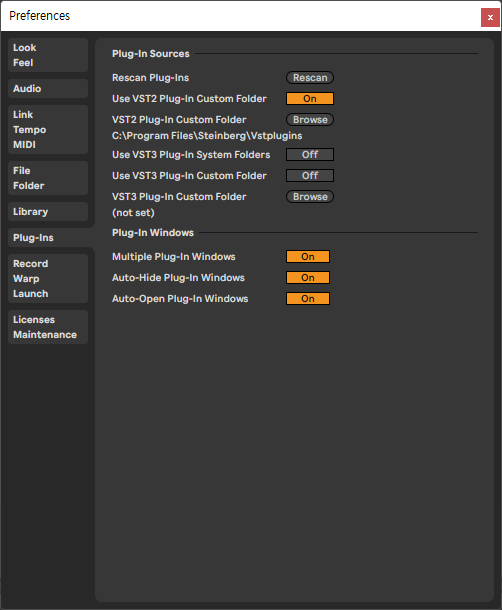The height and width of the screenshot is (610, 502).
Task: Close the Preferences window
Action: (x=490, y=18)
